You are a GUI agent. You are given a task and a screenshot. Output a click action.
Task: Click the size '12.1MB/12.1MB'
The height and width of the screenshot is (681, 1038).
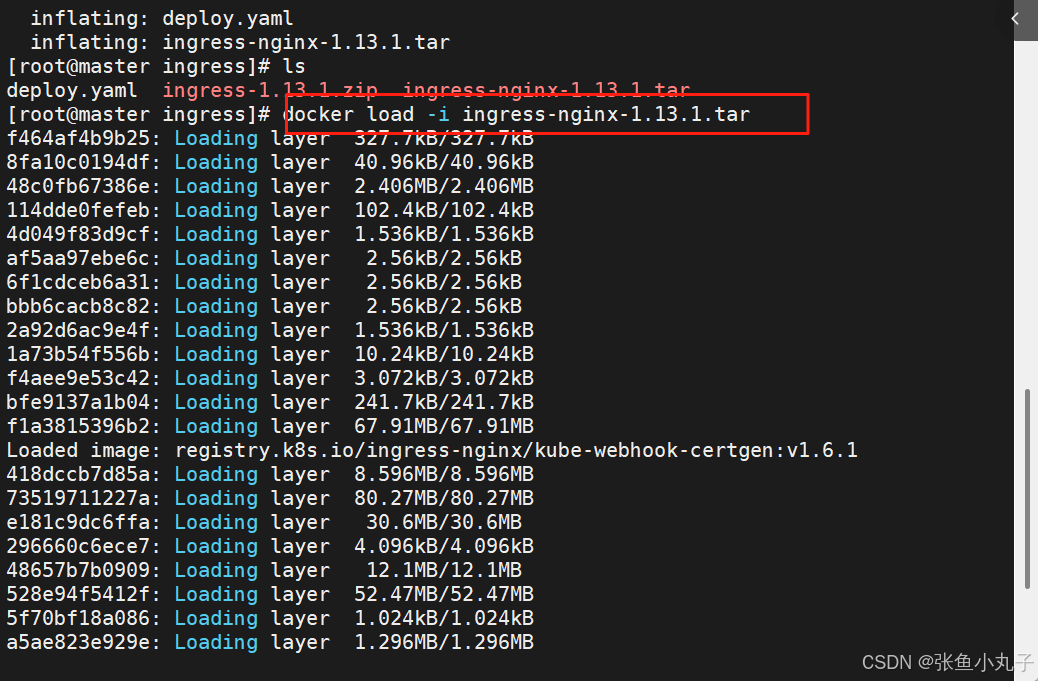point(444,570)
